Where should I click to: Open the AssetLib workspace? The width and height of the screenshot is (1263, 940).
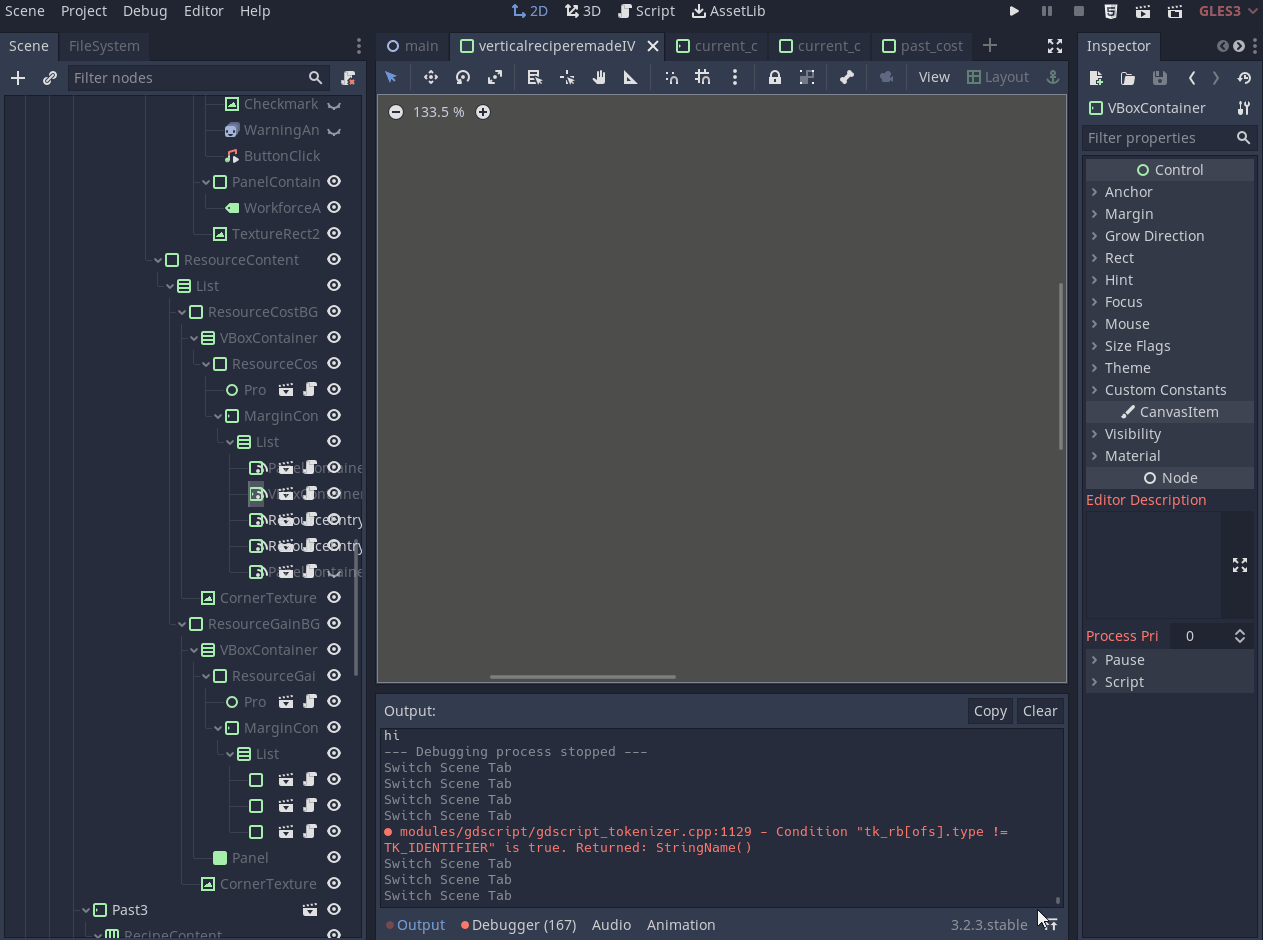[729, 11]
